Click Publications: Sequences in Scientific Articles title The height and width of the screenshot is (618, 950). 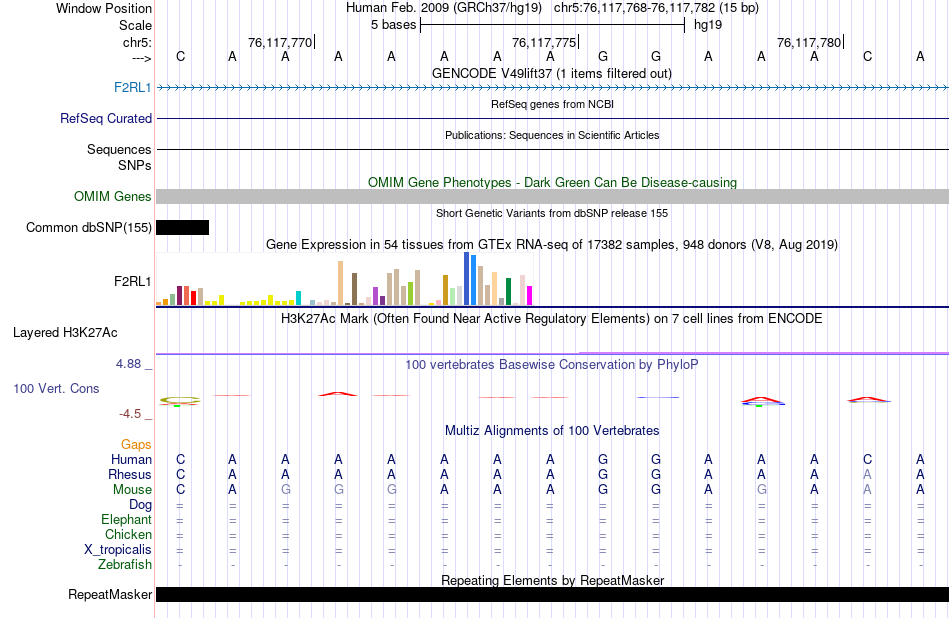(x=552, y=135)
